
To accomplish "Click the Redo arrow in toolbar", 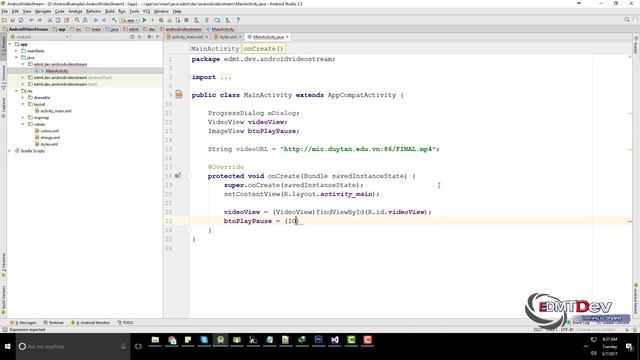I will tap(40, 20).
